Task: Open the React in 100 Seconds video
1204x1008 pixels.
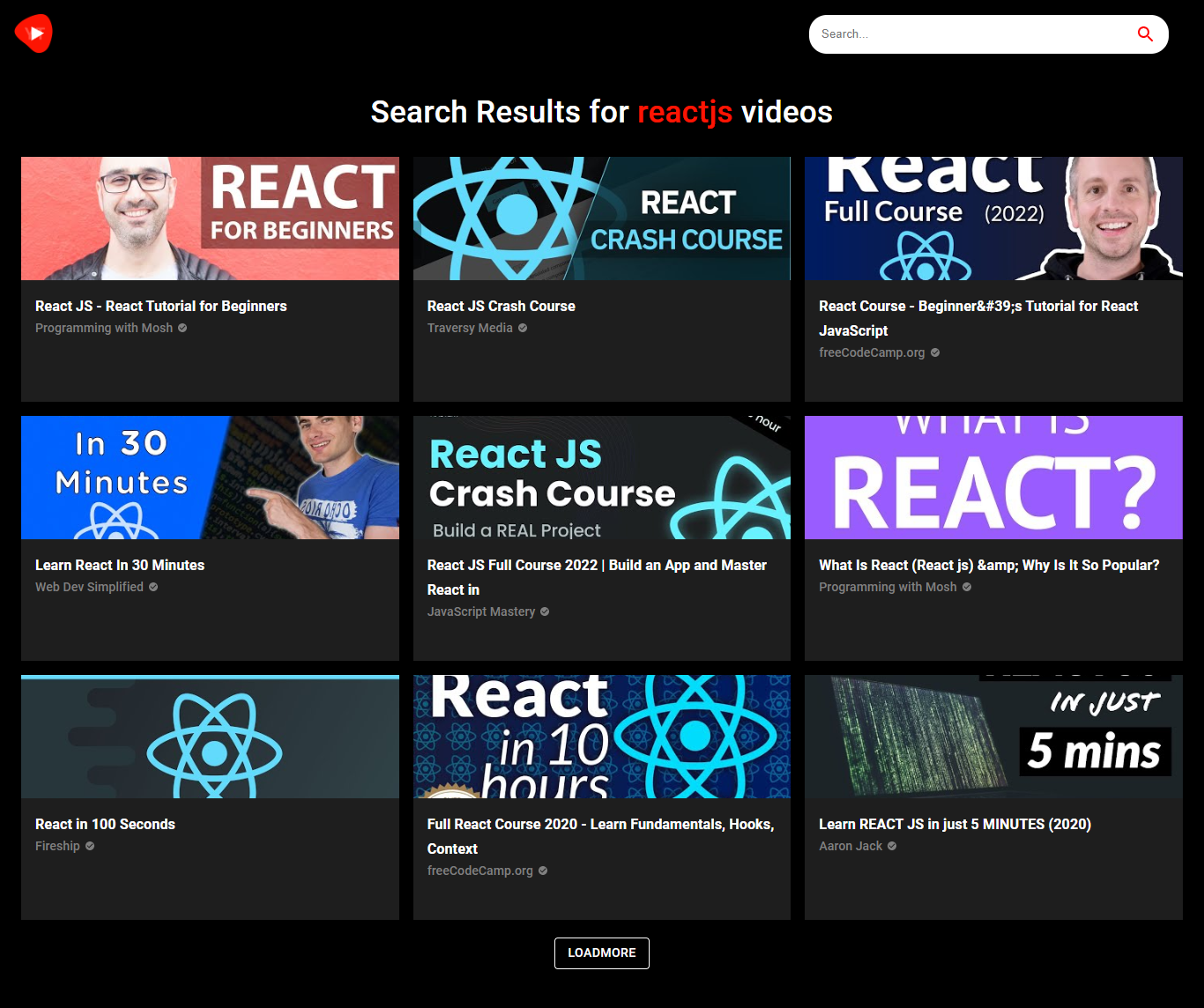Action: [104, 824]
